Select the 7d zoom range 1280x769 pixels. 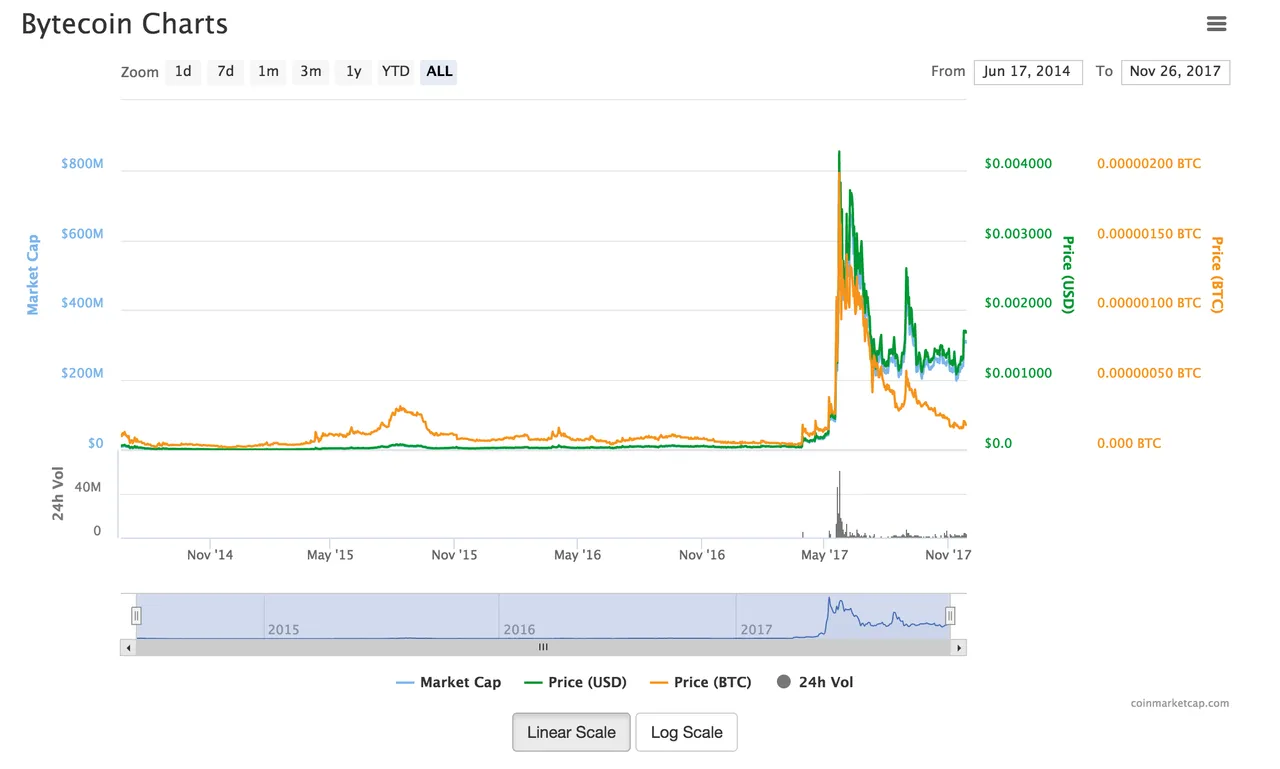pos(225,71)
